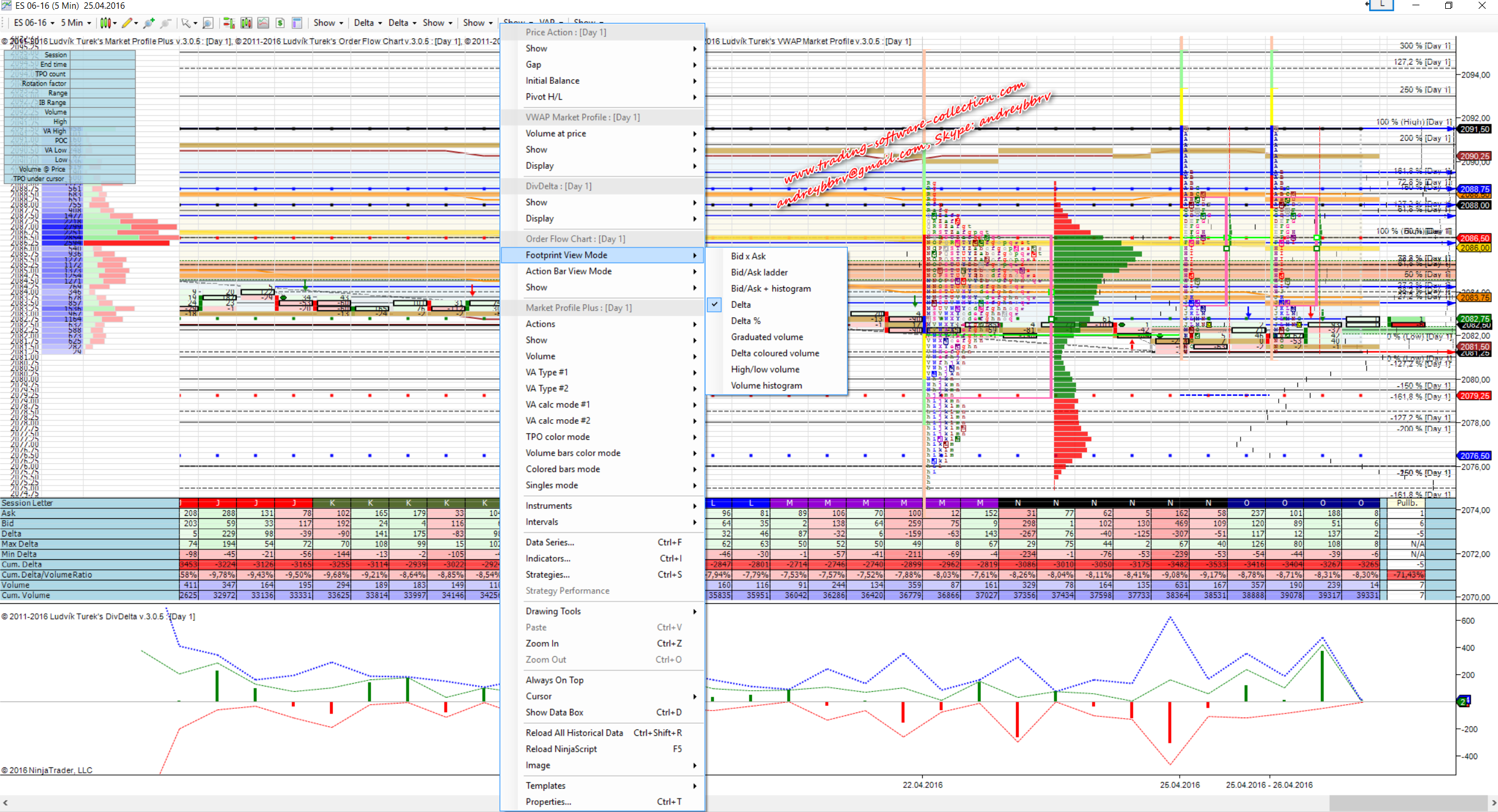
Task: Click the zoom frame magnifier icon
Action: coord(208,23)
